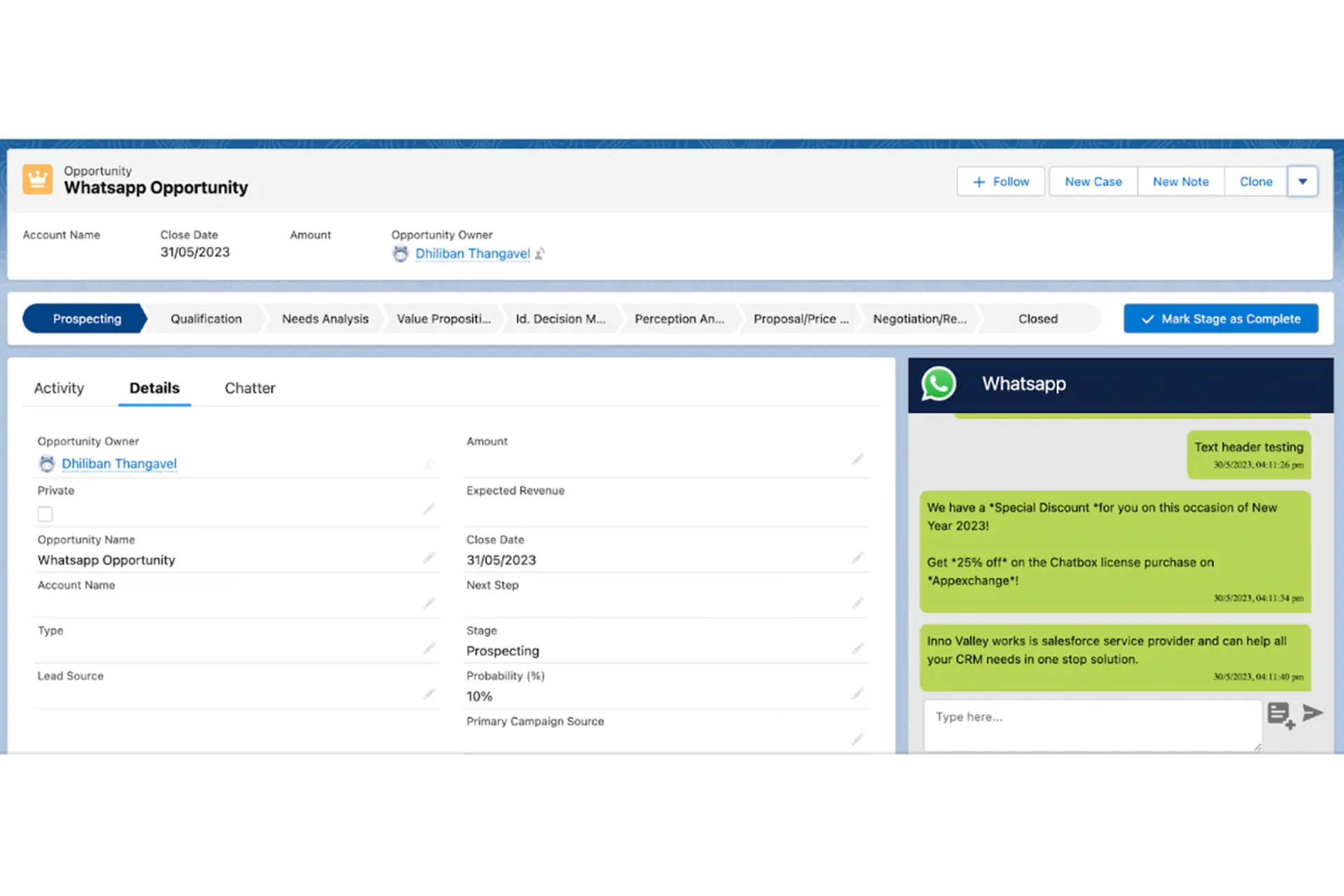The image size is (1344, 896).
Task: Click the Clone button
Action: pyautogui.click(x=1256, y=181)
